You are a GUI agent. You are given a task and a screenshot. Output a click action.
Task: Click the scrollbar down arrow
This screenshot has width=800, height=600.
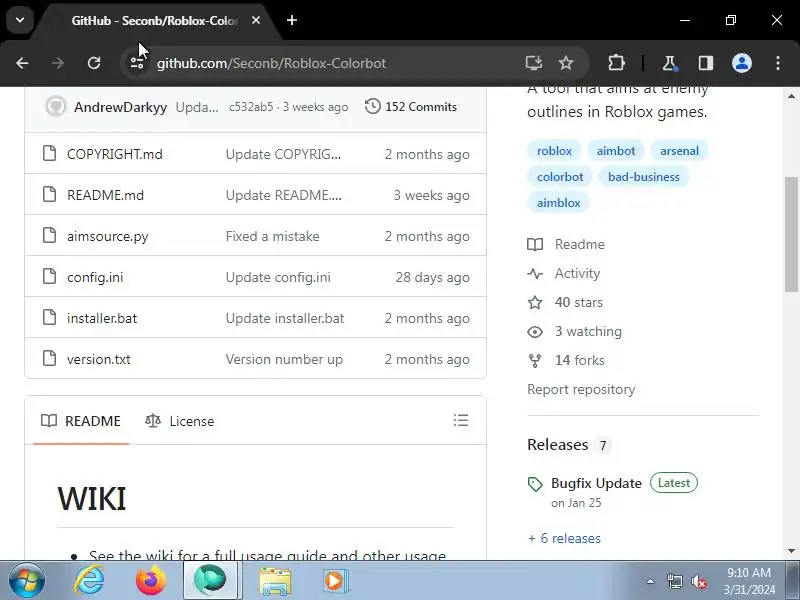pos(791,551)
